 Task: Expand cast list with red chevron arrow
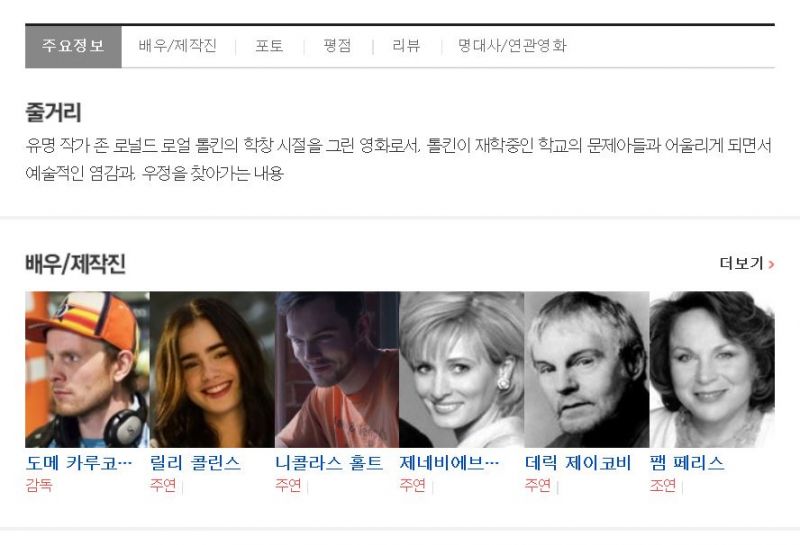tap(771, 264)
